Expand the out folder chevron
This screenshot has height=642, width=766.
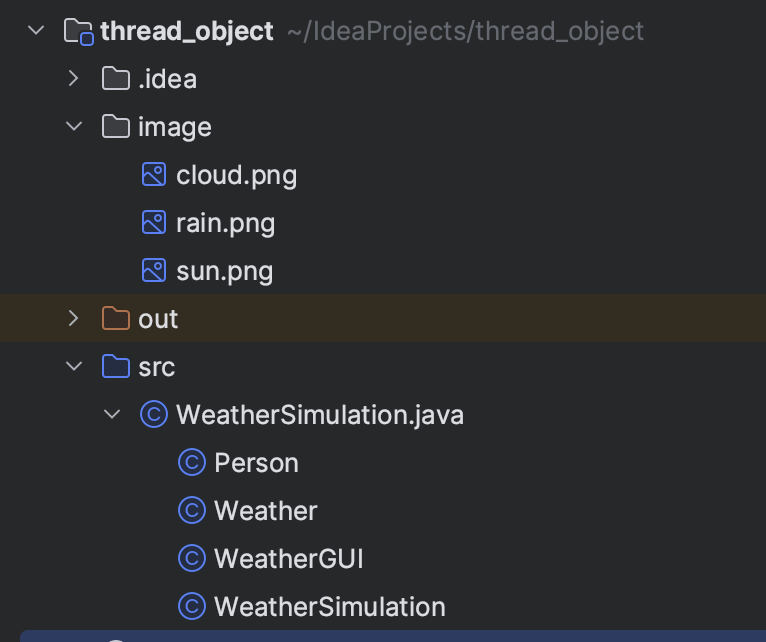(74, 319)
